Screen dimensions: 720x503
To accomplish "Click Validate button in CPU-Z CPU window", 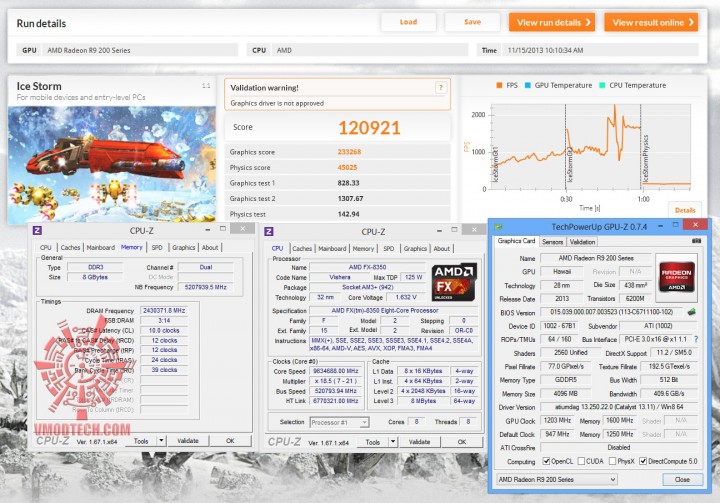I will (419, 442).
